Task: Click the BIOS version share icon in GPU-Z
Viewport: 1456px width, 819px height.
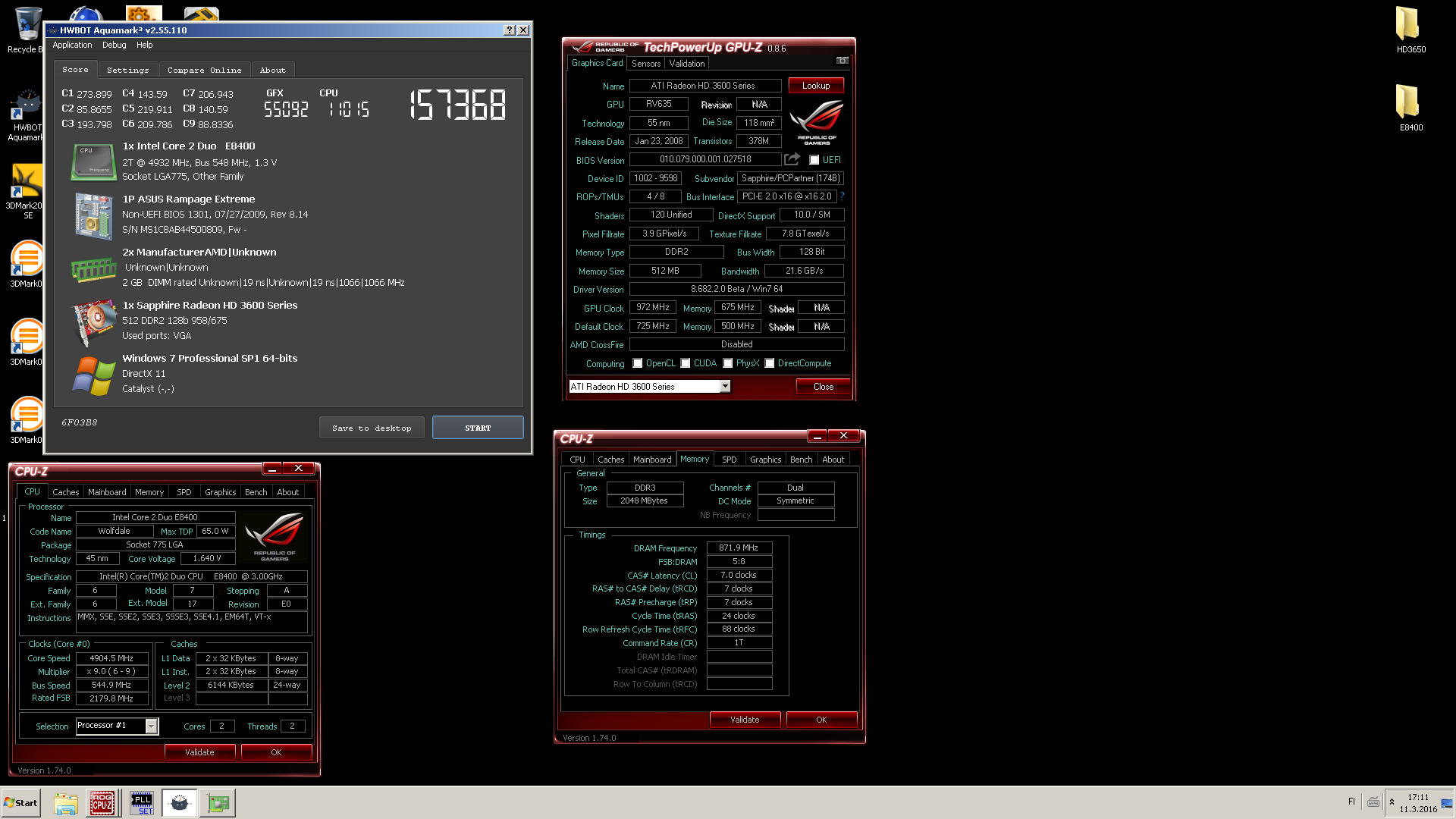Action: (792, 159)
